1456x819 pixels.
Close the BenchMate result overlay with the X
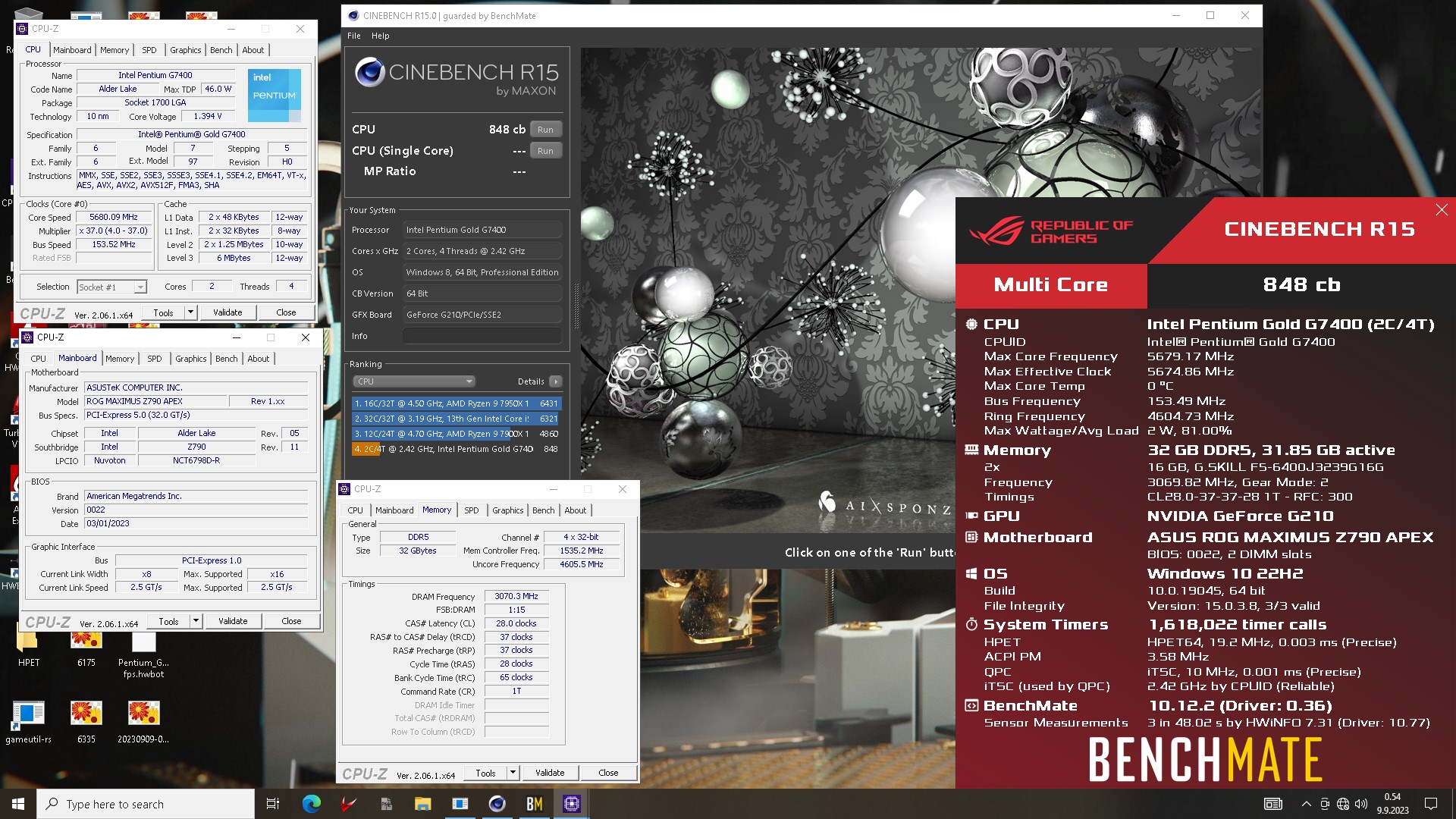coord(1442,210)
